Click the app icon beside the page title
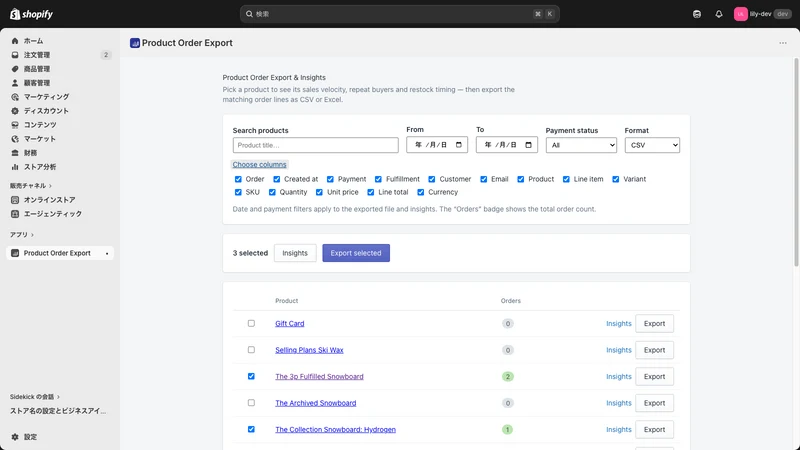The image size is (800, 450). (x=135, y=43)
